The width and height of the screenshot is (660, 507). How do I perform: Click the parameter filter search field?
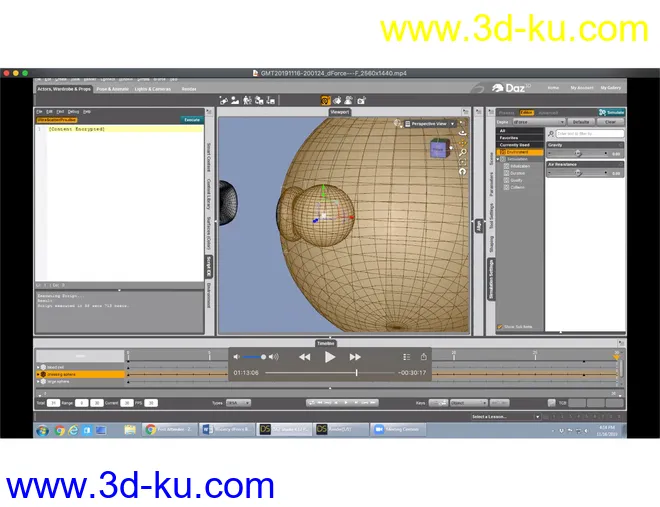tap(588, 132)
